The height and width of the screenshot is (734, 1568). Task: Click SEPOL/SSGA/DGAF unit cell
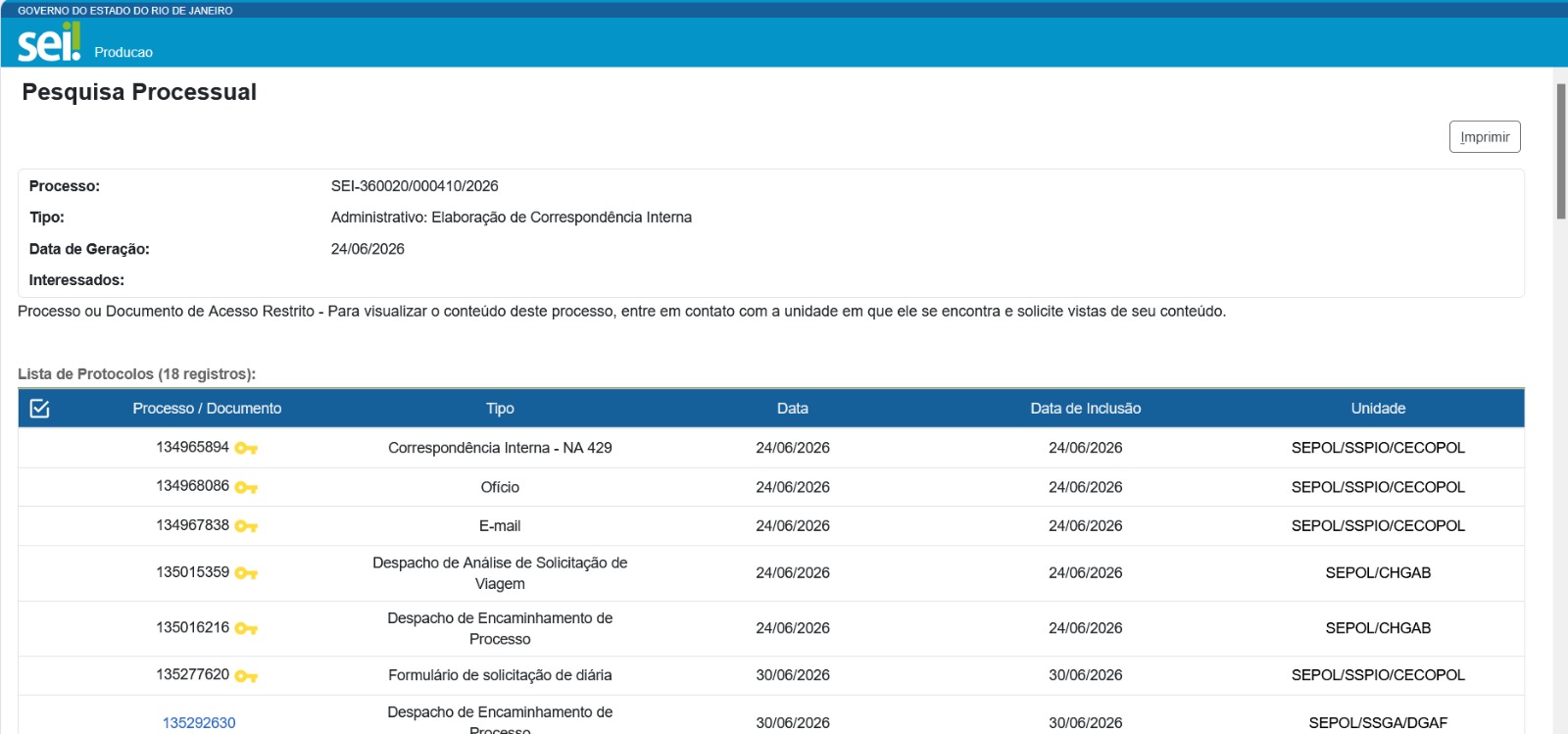(1378, 723)
